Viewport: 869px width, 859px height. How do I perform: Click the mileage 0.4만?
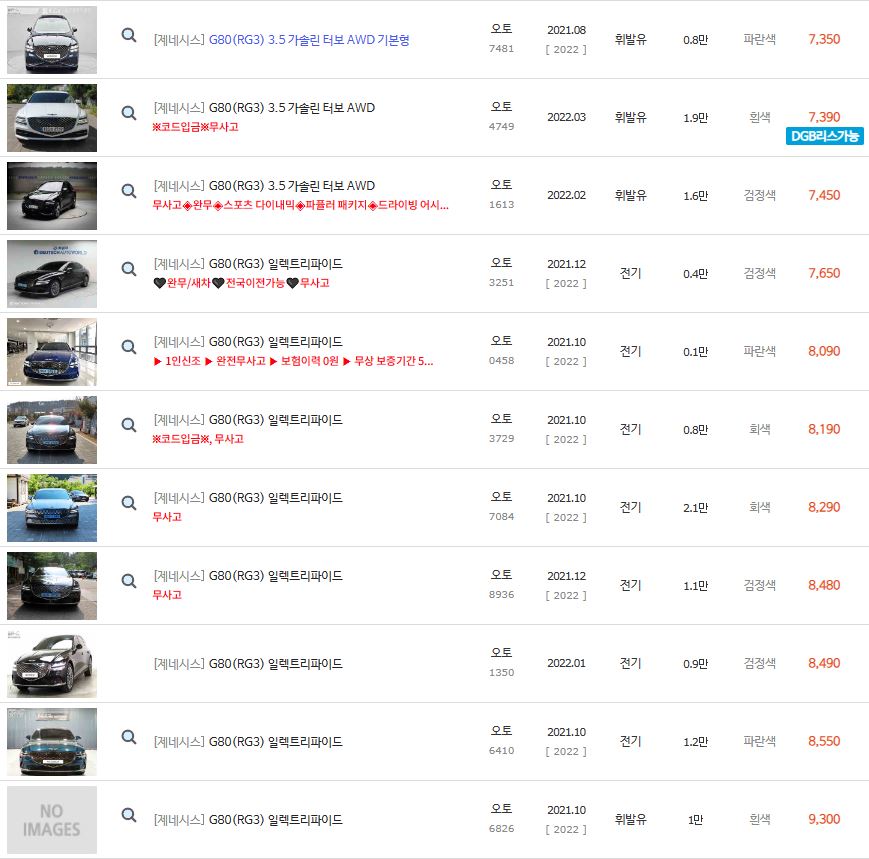tap(696, 274)
